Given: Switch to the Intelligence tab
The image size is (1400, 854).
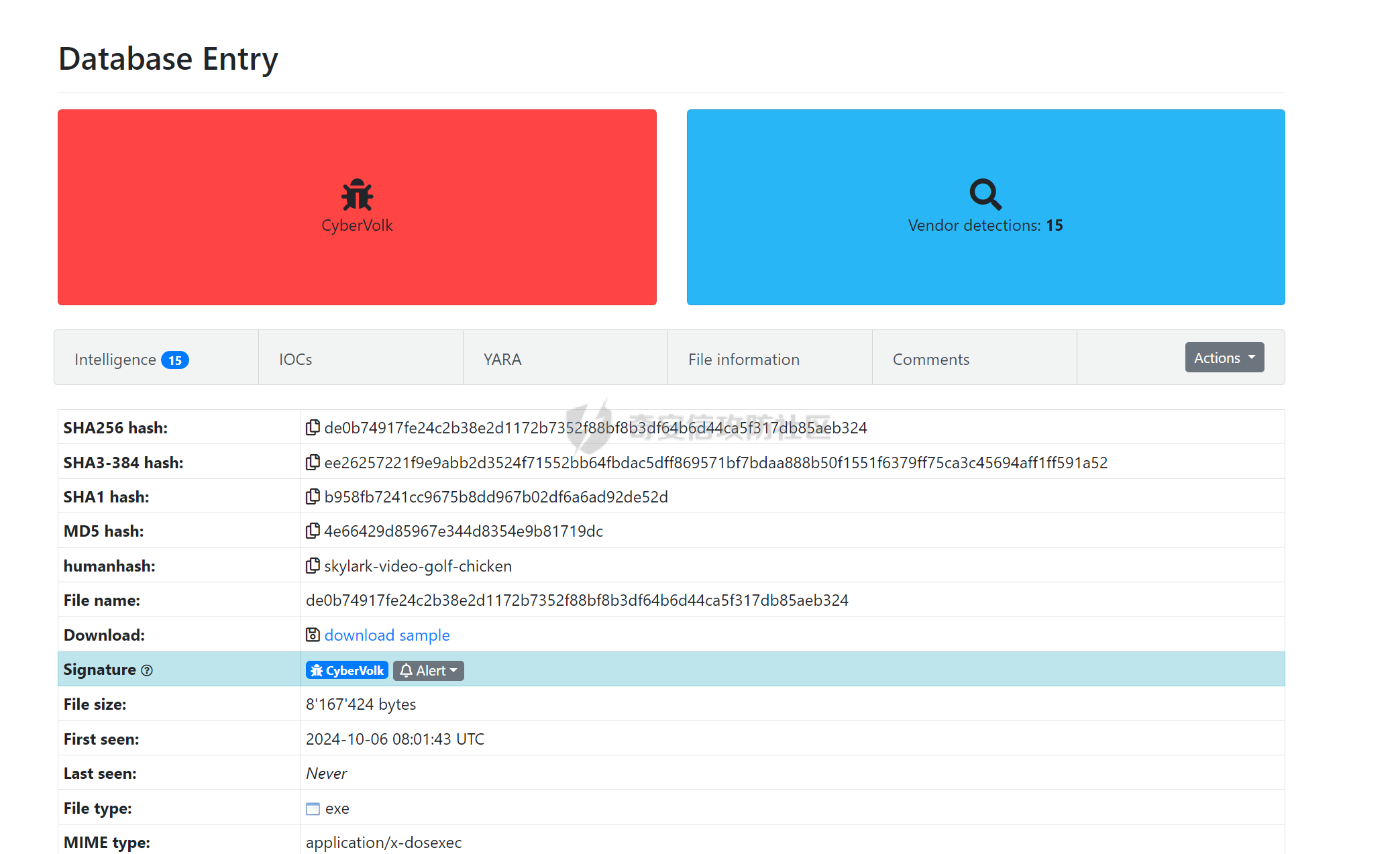Looking at the screenshot, I should click(x=115, y=360).
